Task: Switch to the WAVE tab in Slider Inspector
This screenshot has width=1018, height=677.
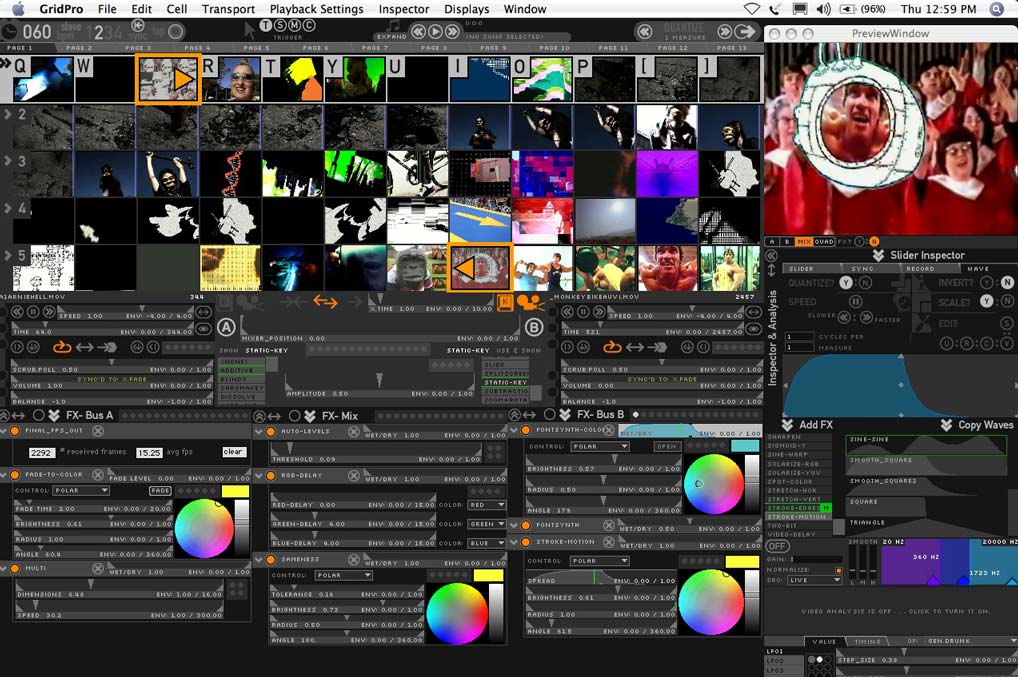Action: (x=977, y=268)
